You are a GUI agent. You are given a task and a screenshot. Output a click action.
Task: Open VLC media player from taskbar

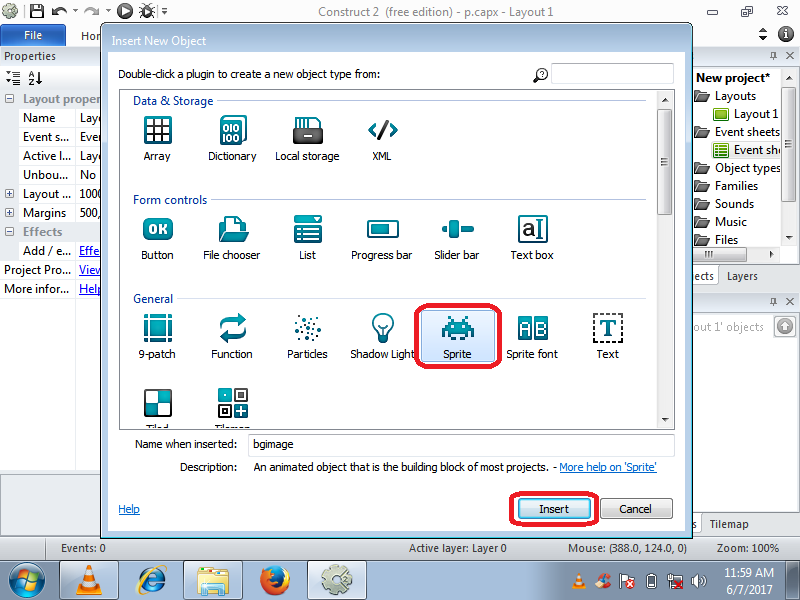(89, 580)
